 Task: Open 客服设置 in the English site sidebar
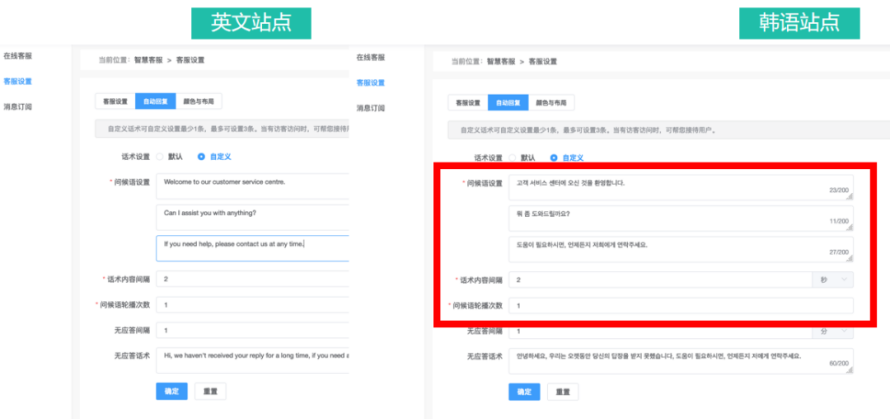[18, 81]
